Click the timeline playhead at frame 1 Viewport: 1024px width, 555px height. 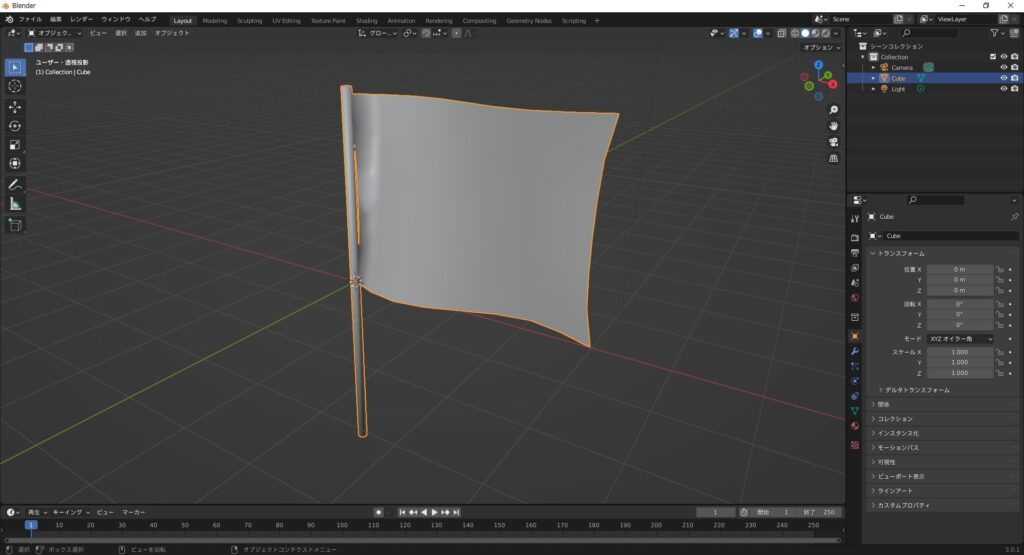[x=31, y=525]
